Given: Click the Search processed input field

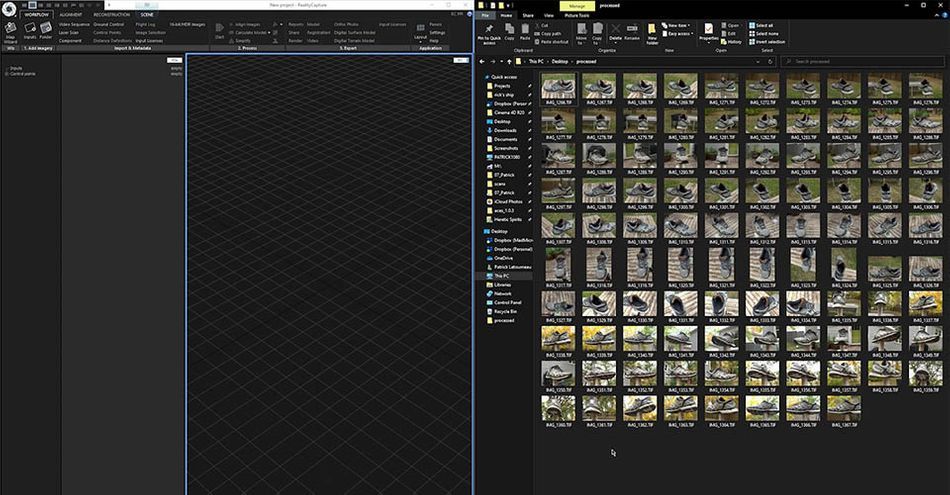Looking at the screenshot, I should point(860,61).
